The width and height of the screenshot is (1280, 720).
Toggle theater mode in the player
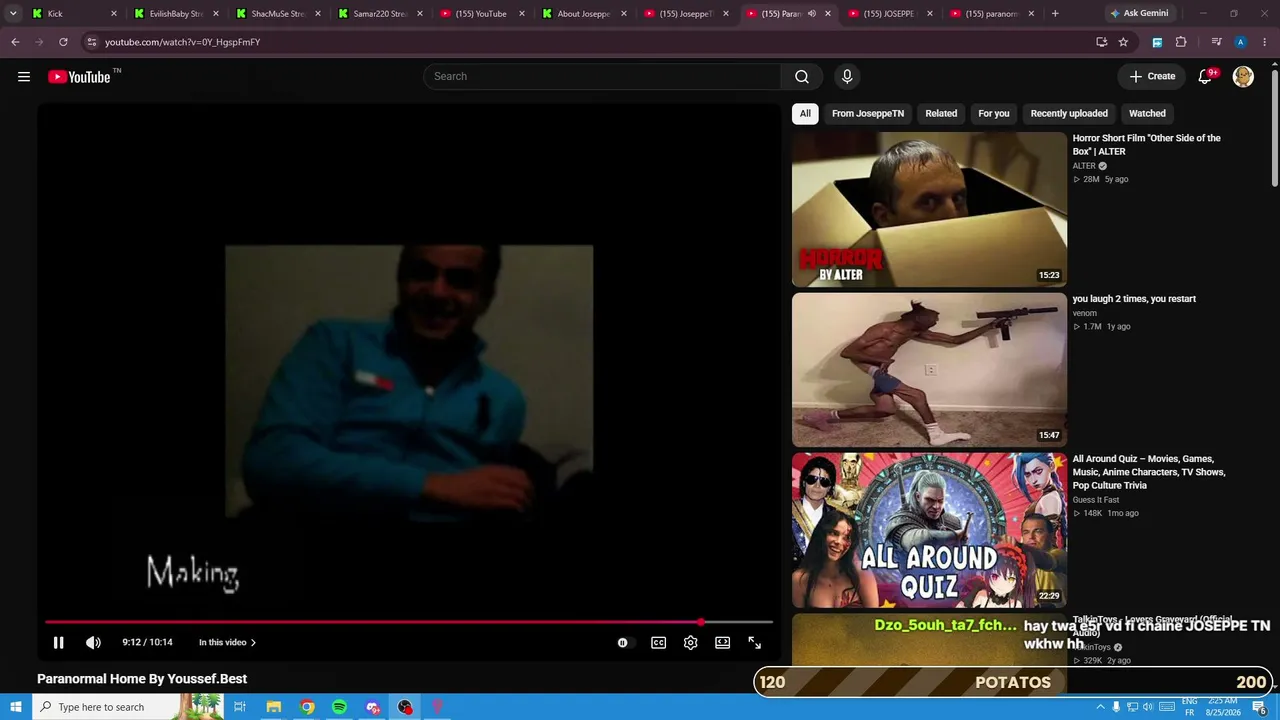[722, 643]
